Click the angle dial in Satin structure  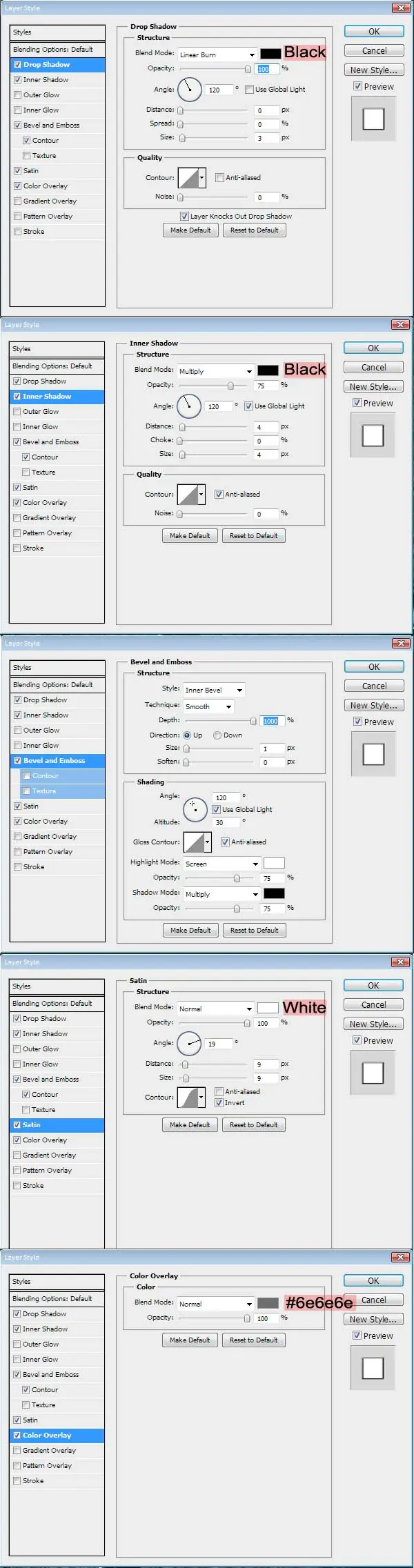point(189,1043)
